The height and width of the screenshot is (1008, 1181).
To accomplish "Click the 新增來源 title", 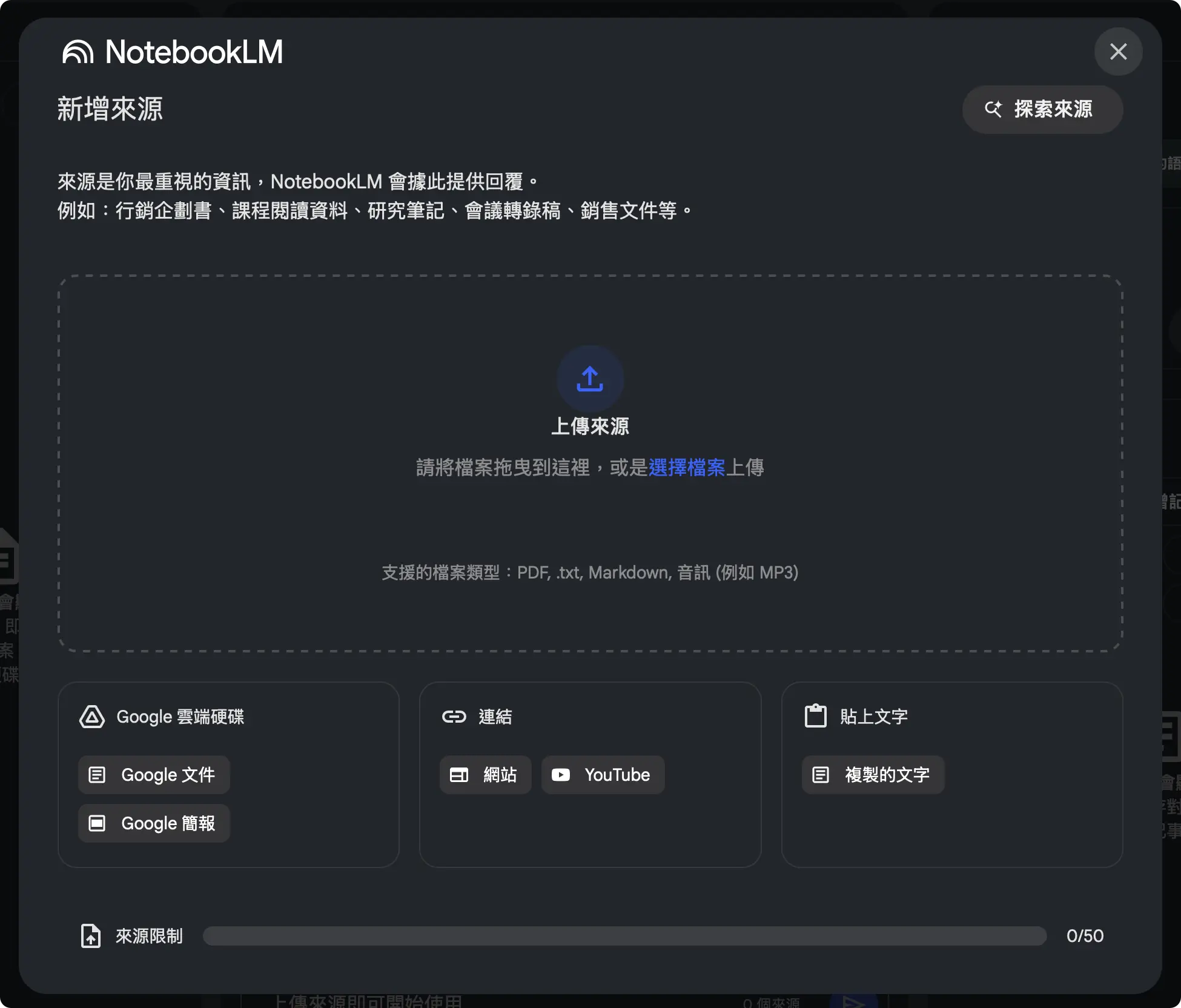I will pos(110,110).
